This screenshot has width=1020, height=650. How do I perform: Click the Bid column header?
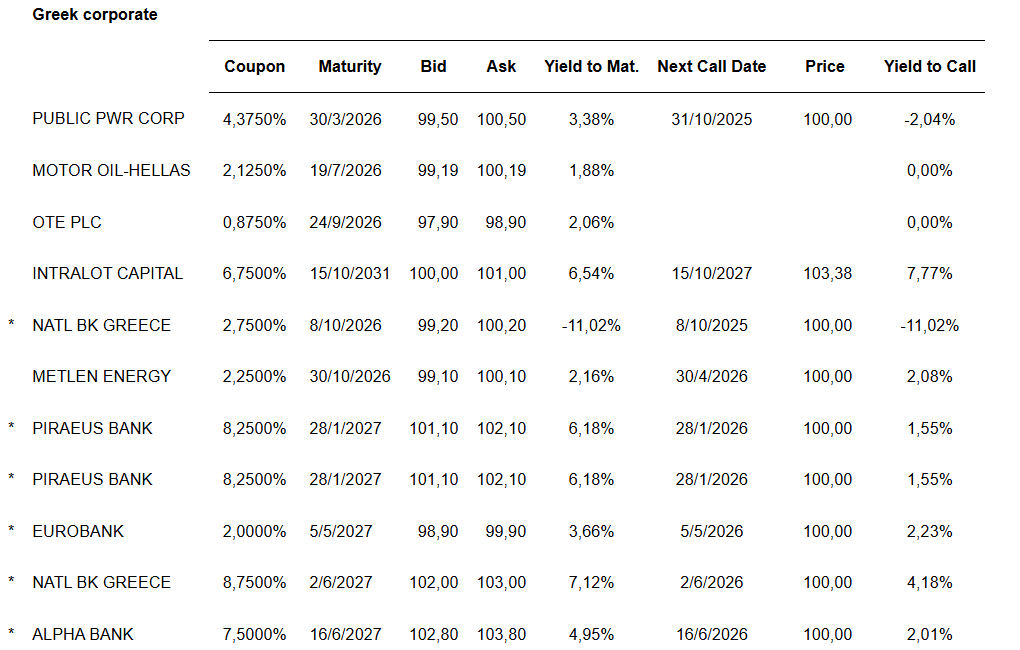tap(433, 67)
